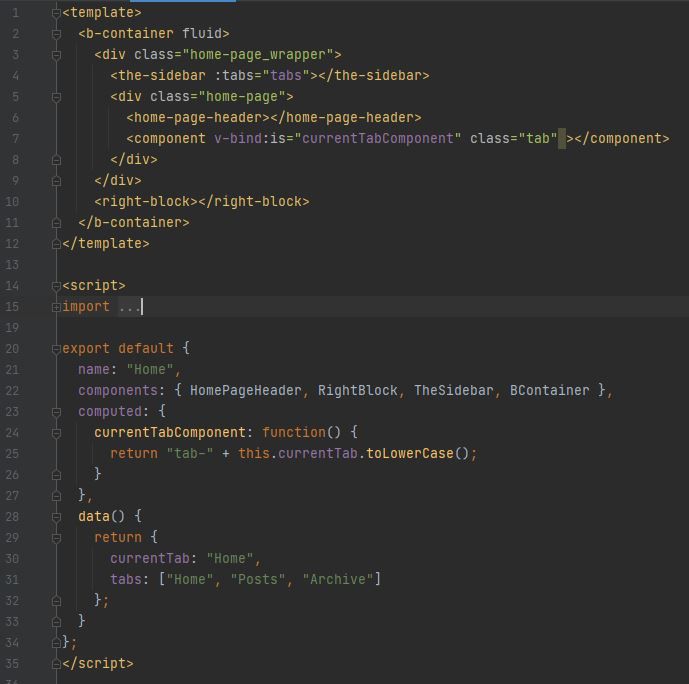Click on "Posts" in the tabs array

coord(258,579)
